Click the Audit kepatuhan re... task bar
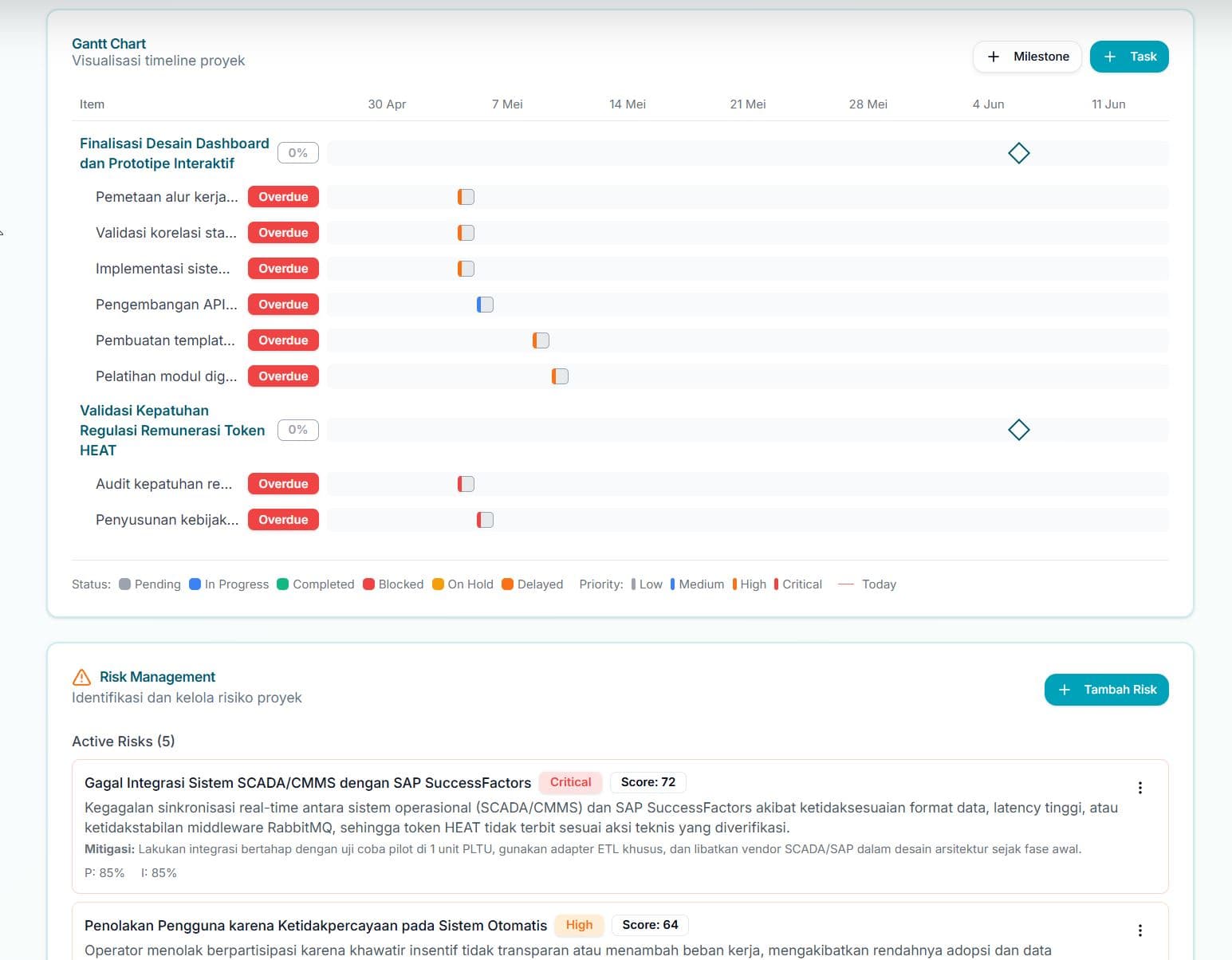 click(x=466, y=484)
